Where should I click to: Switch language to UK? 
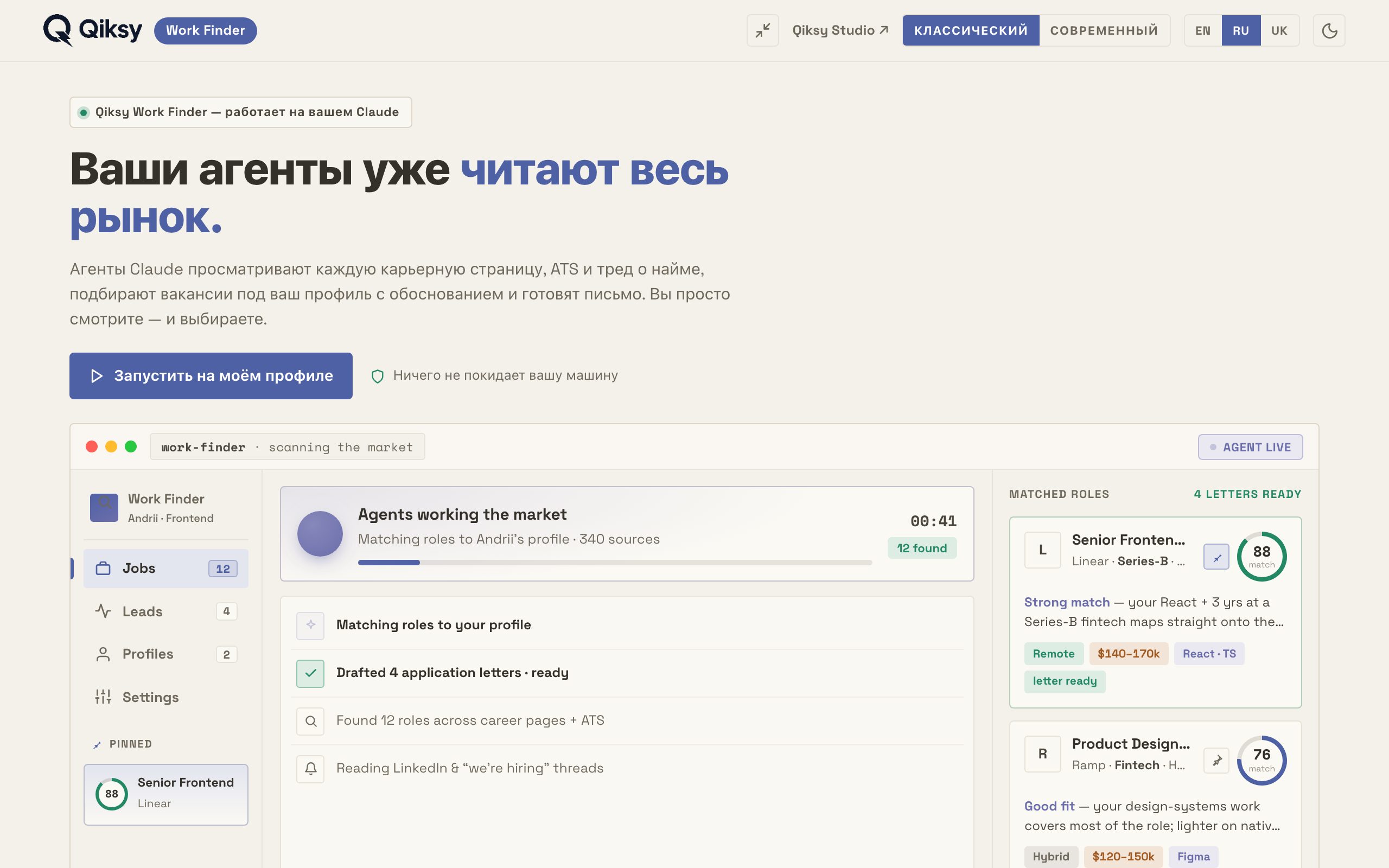click(1279, 30)
